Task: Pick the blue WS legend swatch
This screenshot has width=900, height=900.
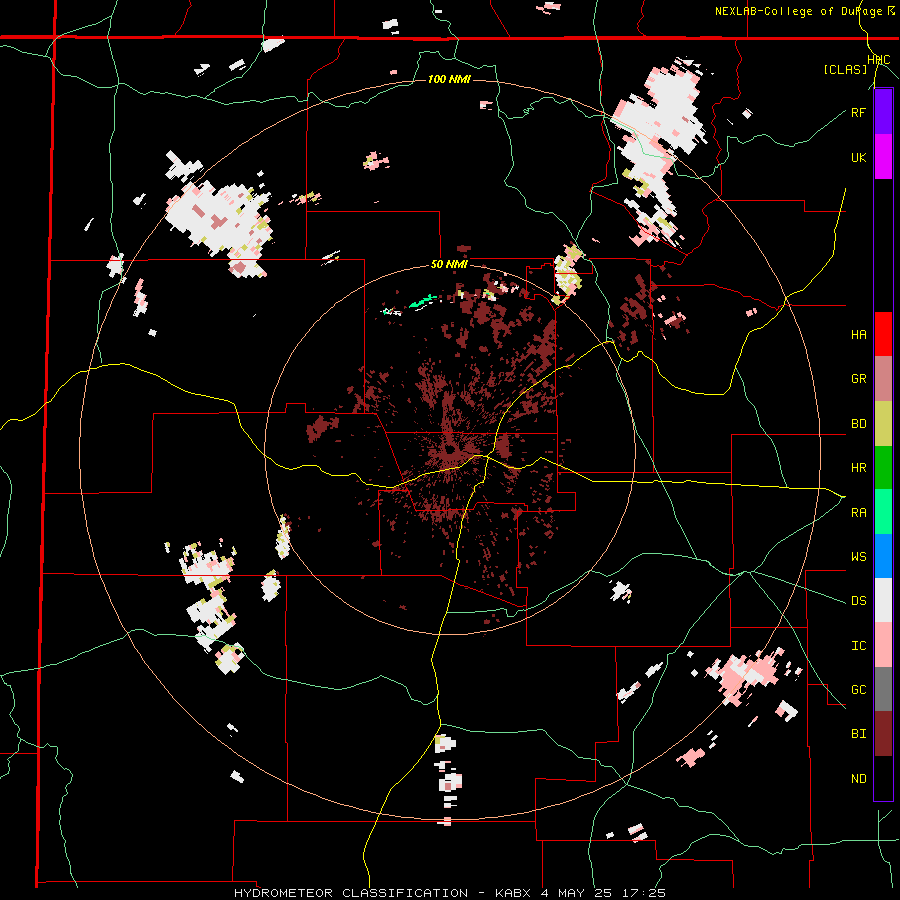Action: point(883,556)
